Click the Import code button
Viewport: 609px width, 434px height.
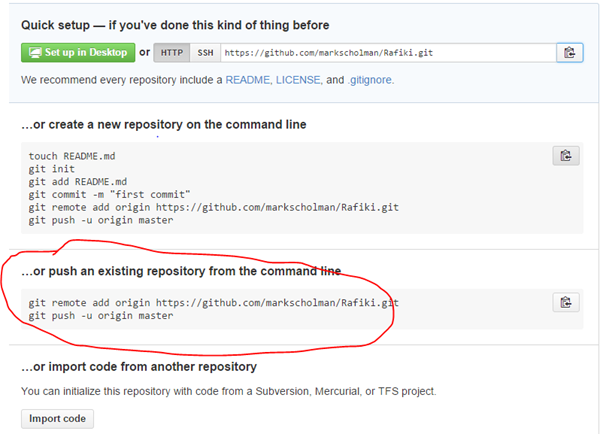pos(57,419)
